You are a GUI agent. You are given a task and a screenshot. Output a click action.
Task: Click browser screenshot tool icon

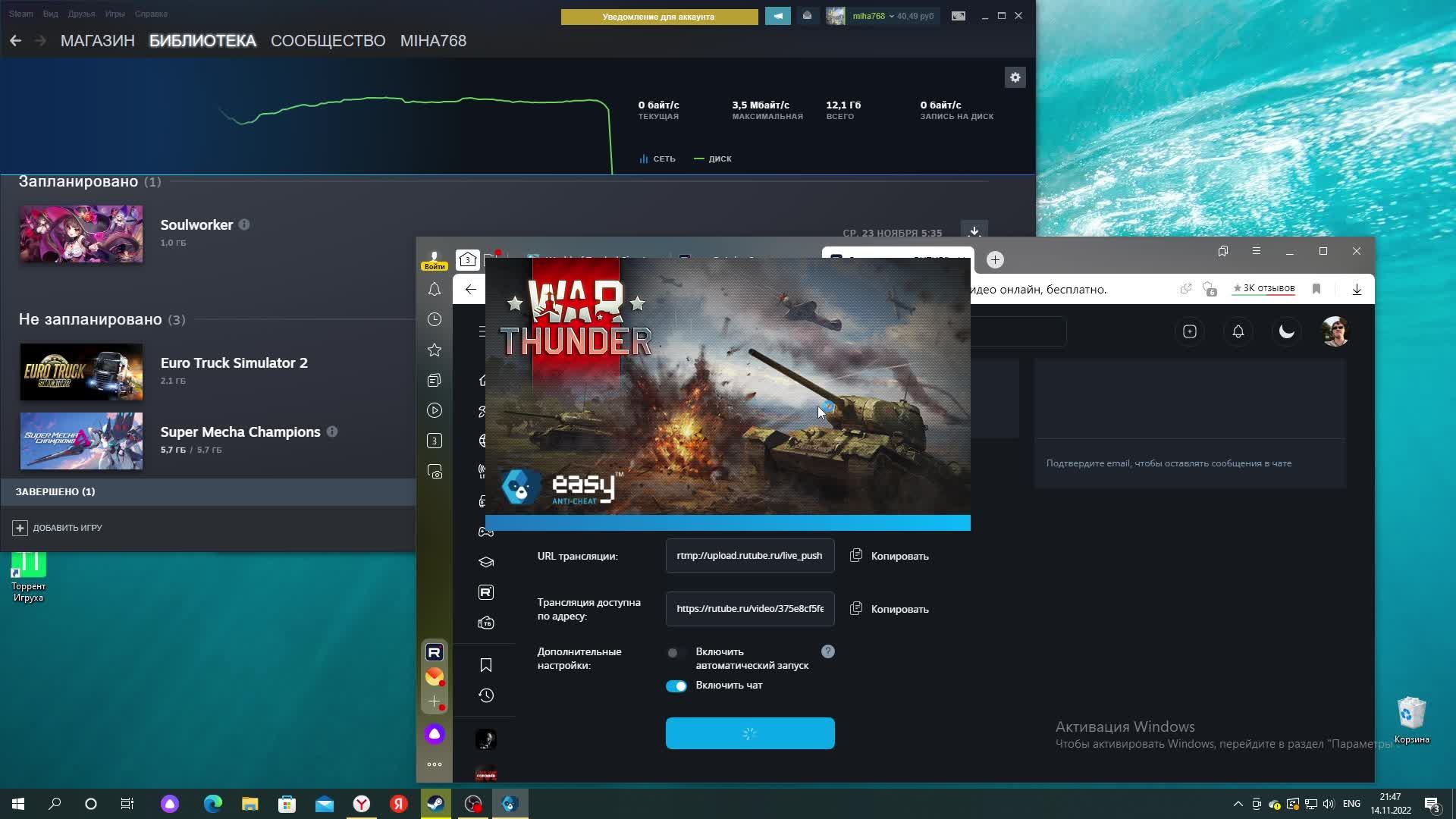(435, 472)
